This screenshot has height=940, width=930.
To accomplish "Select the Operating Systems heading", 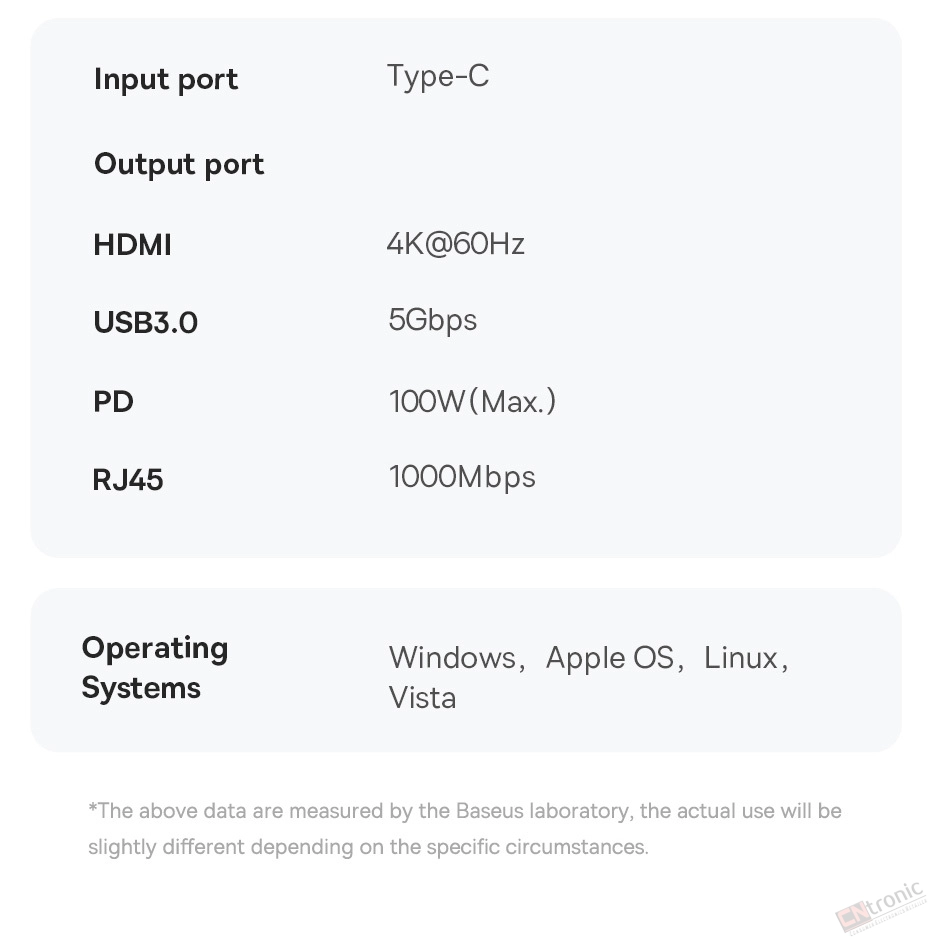I will (155, 667).
